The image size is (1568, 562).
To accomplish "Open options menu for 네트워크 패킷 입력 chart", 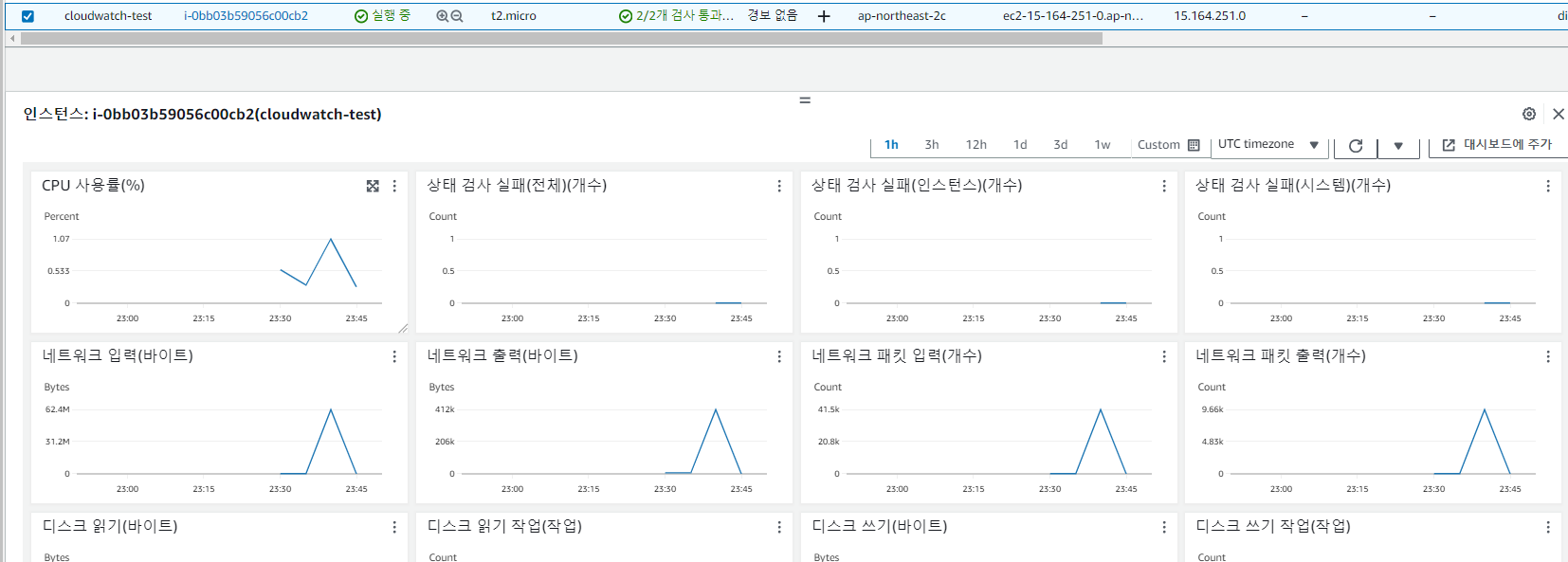I will tap(1164, 356).
